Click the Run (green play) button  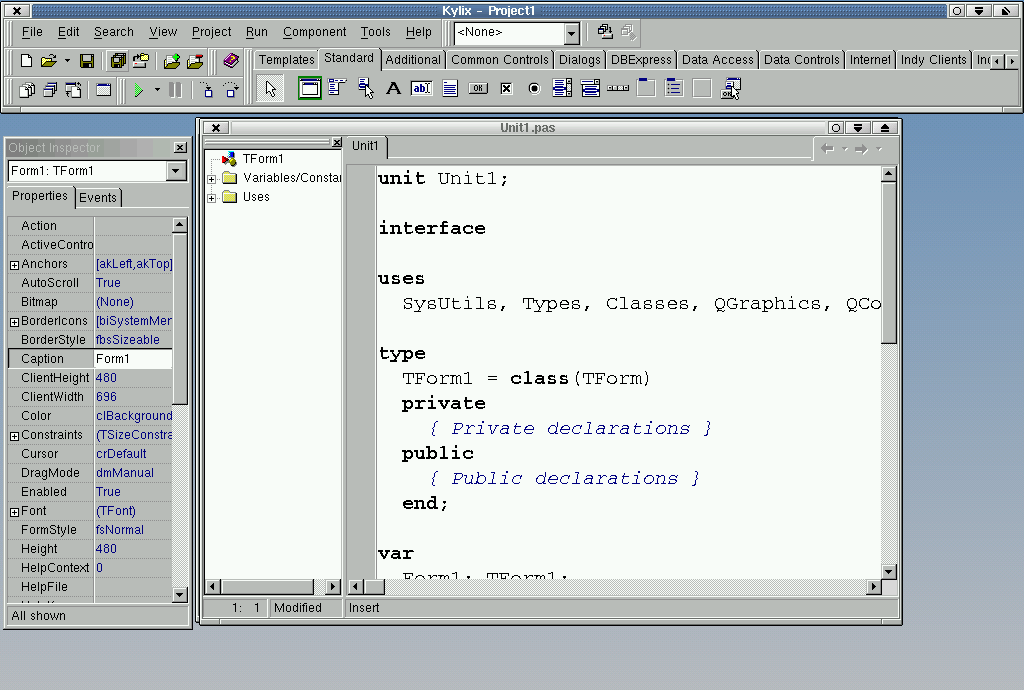[139, 90]
